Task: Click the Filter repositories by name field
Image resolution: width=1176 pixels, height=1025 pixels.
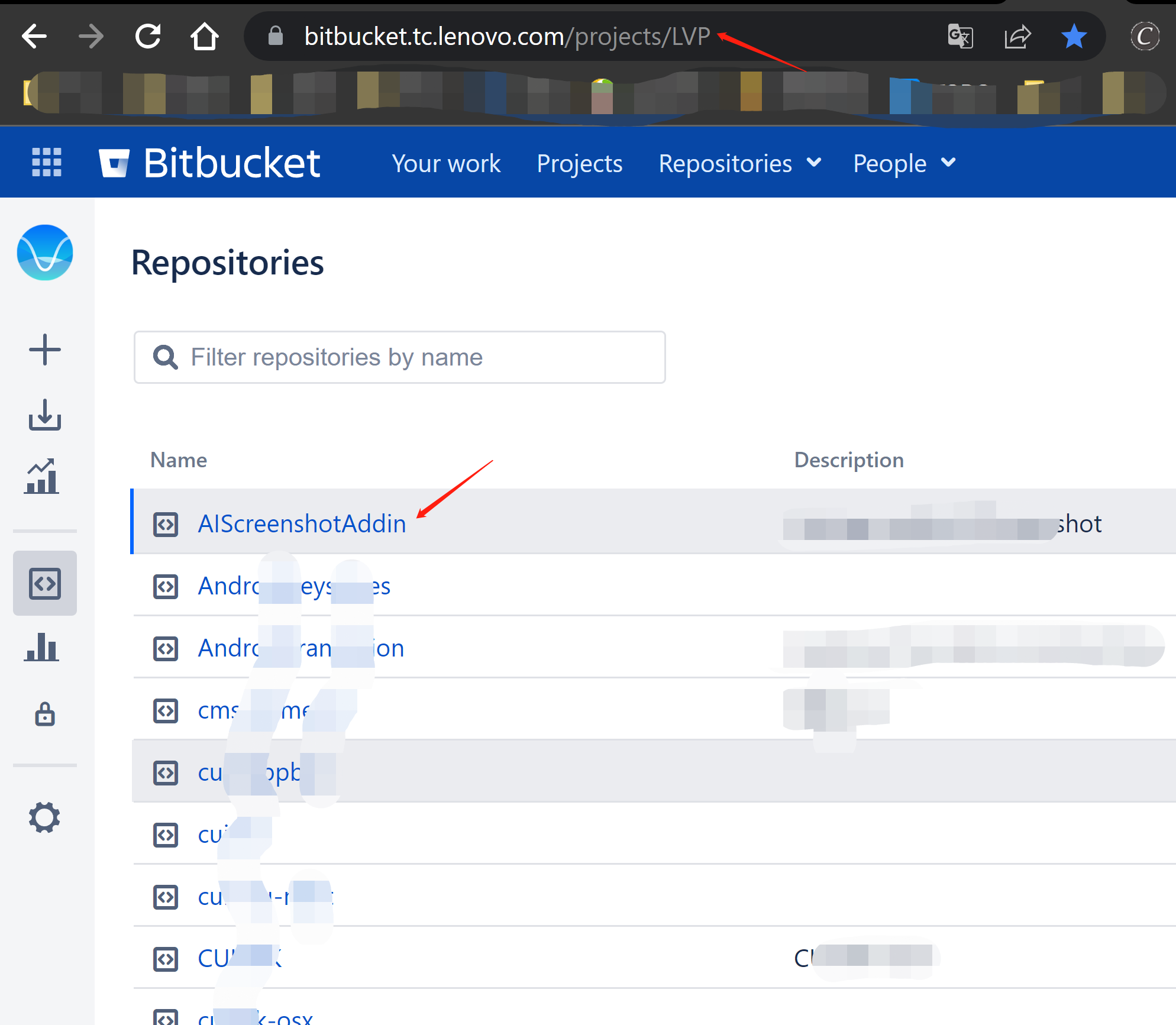Action: (400, 357)
